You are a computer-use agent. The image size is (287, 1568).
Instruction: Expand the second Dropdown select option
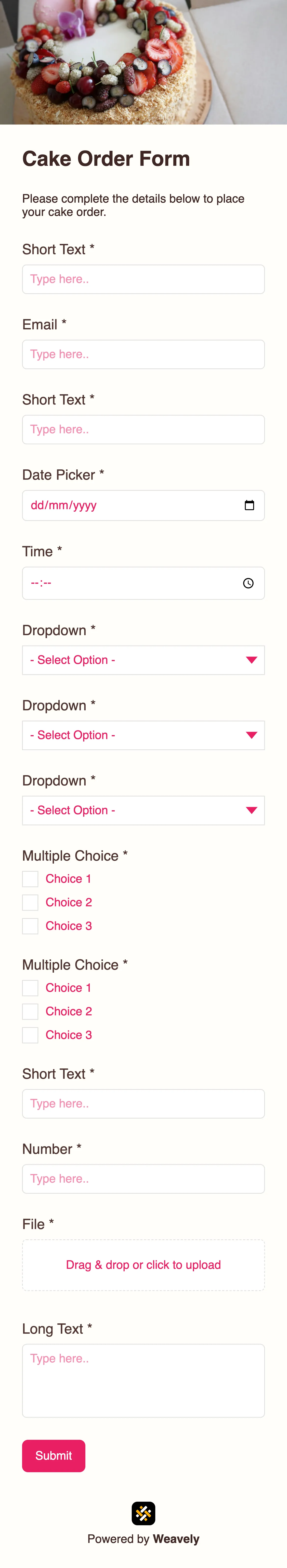pos(143,735)
